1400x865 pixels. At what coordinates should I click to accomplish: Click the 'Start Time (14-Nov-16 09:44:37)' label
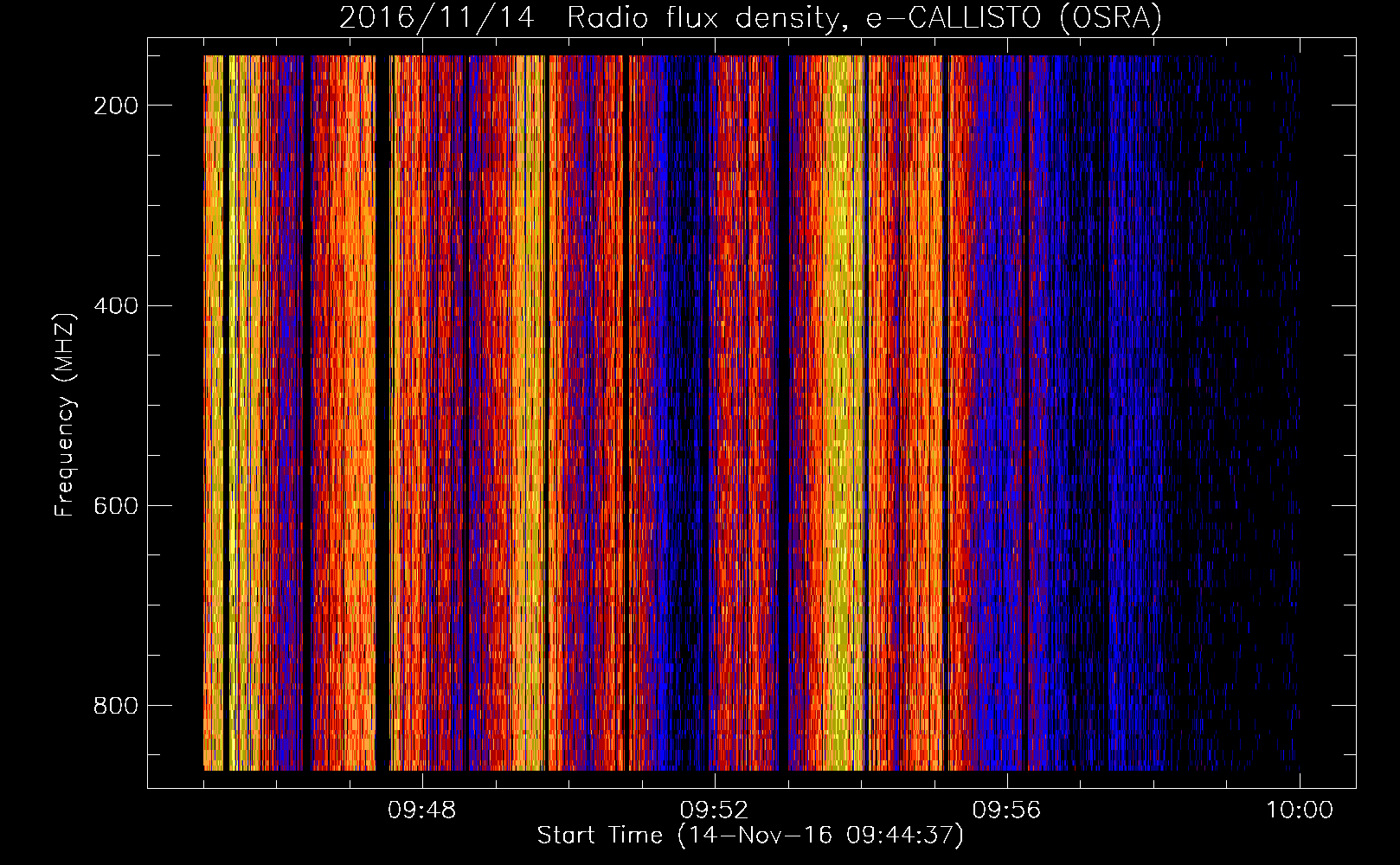pos(750,836)
